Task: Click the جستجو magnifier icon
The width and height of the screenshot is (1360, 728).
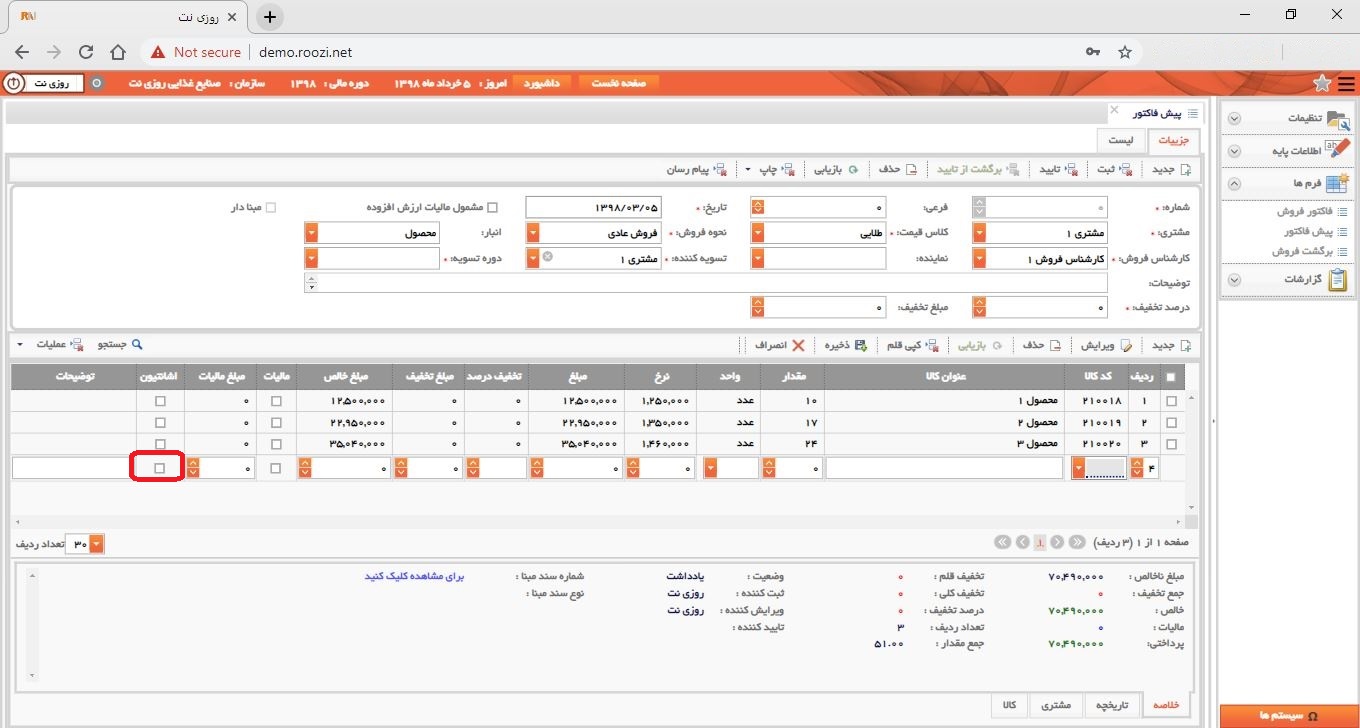Action: point(138,345)
